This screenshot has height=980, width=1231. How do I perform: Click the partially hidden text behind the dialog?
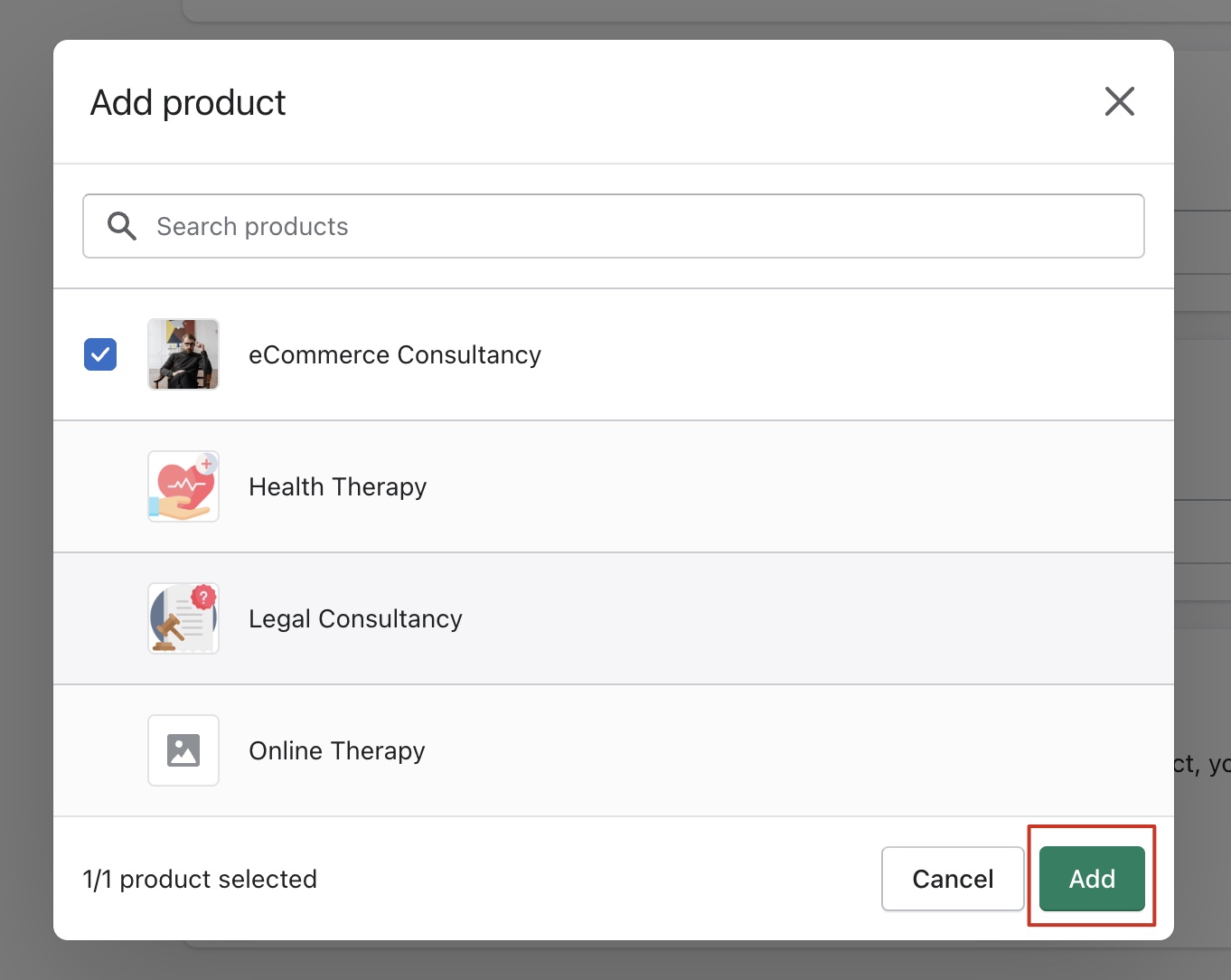coord(1201,765)
